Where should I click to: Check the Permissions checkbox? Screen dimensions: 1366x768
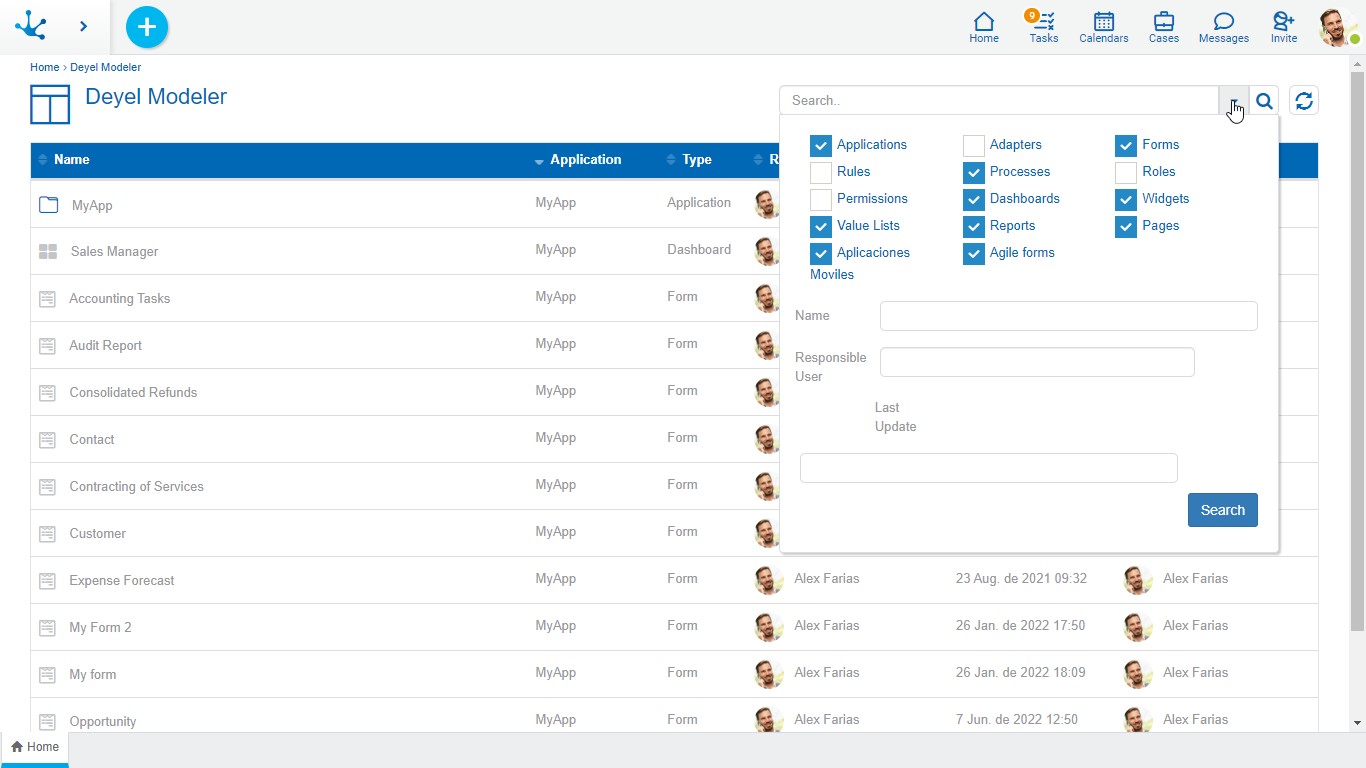tap(821, 200)
